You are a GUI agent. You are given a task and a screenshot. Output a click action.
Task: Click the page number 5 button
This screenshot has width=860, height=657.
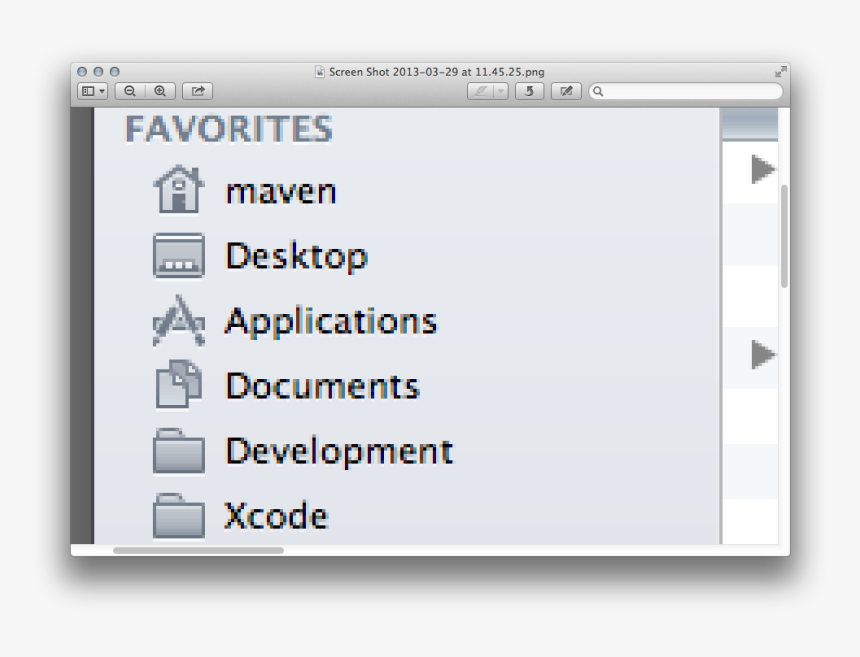point(529,90)
